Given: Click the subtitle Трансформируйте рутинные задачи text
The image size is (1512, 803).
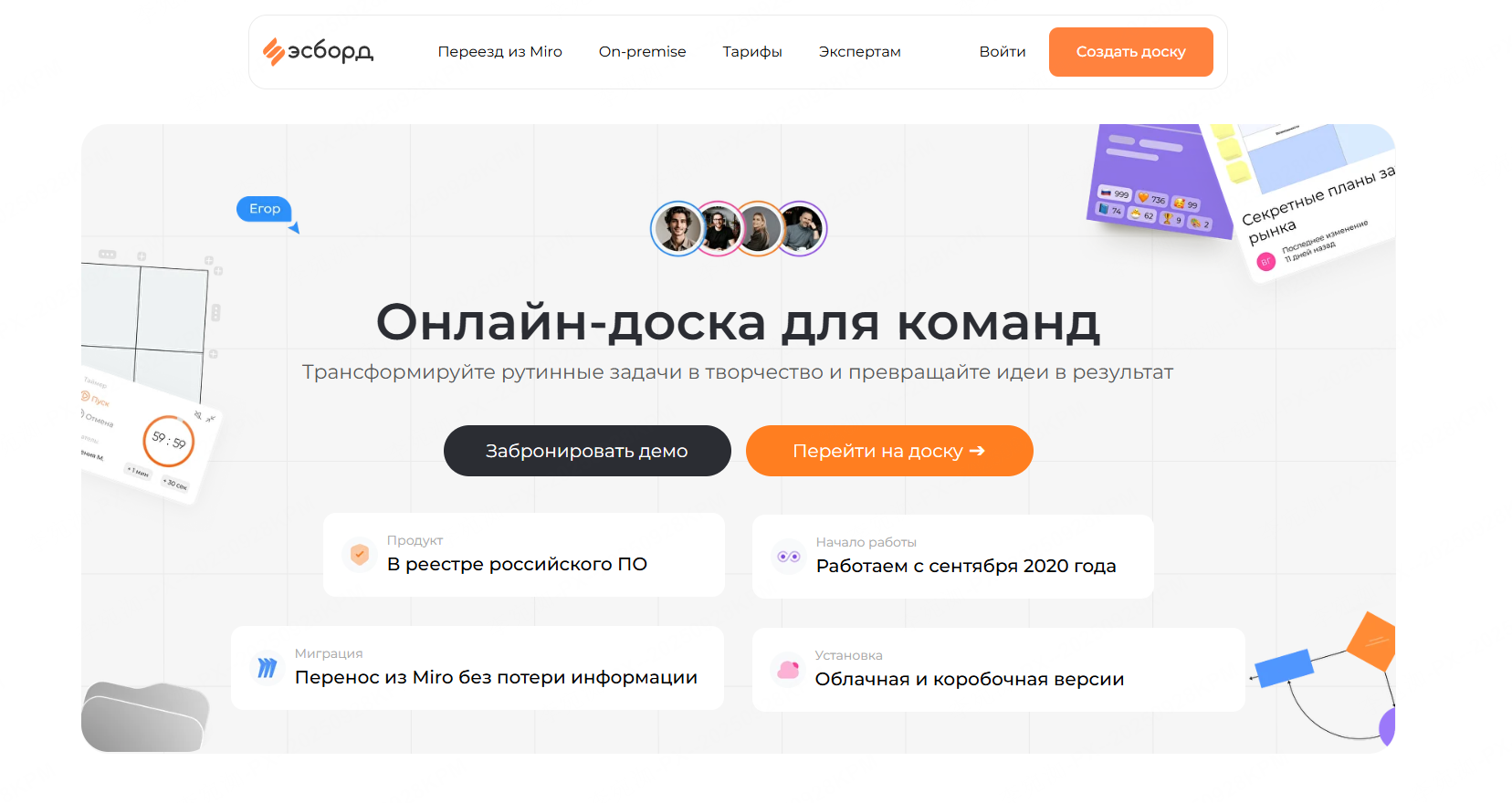Looking at the screenshot, I should [738, 372].
